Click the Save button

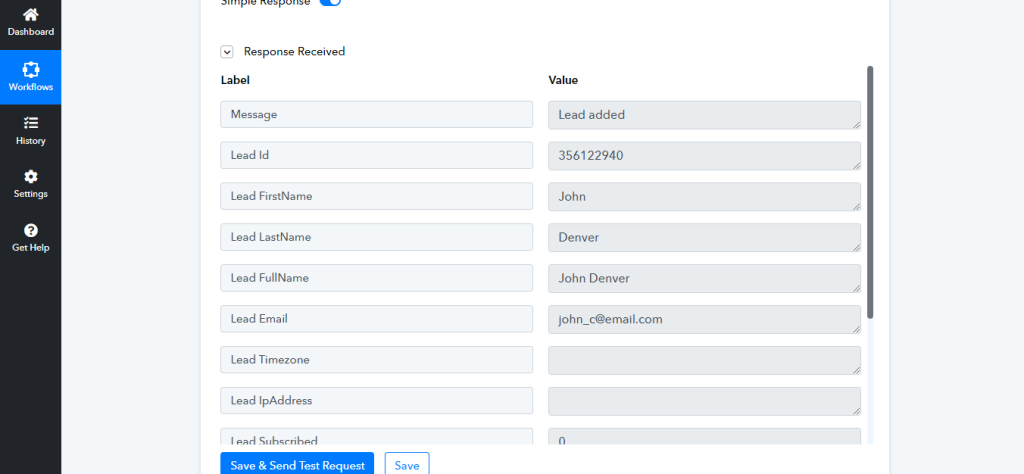point(407,464)
